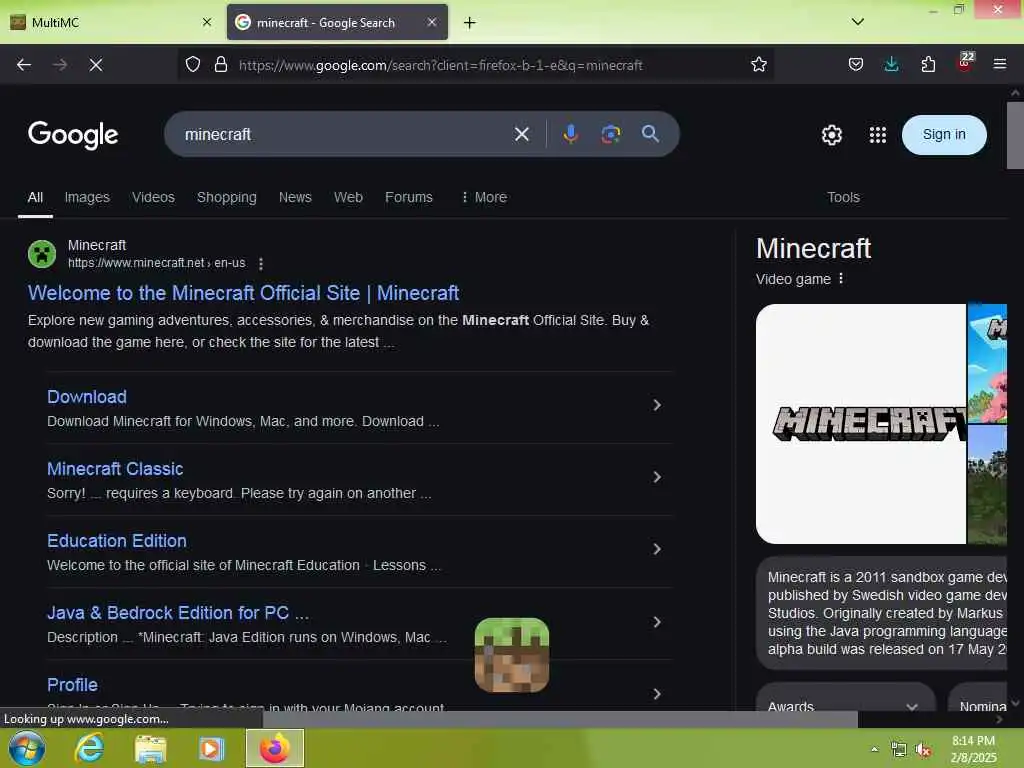Image resolution: width=1024 pixels, height=768 pixels.
Task: Click the muted volume tray icon
Action: coord(923,750)
